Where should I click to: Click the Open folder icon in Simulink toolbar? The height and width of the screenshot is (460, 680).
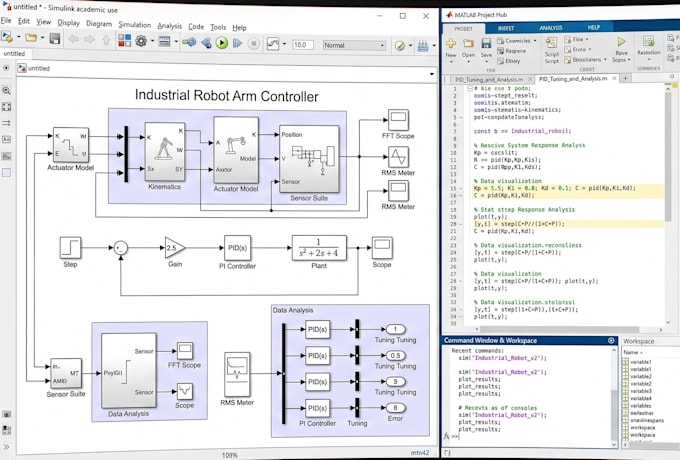pos(31,38)
